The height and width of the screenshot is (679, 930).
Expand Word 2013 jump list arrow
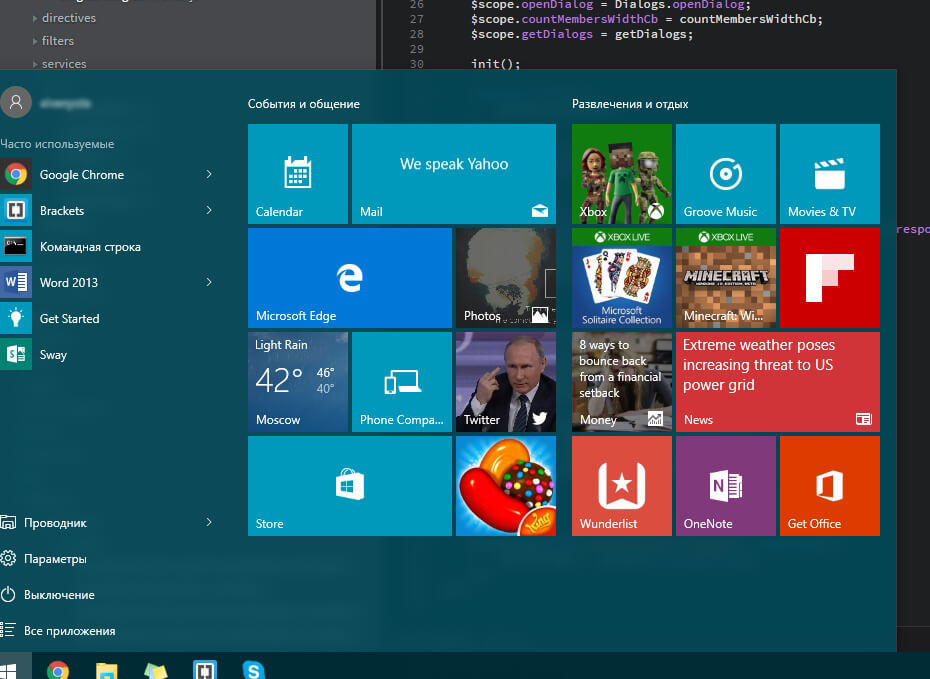pos(209,283)
